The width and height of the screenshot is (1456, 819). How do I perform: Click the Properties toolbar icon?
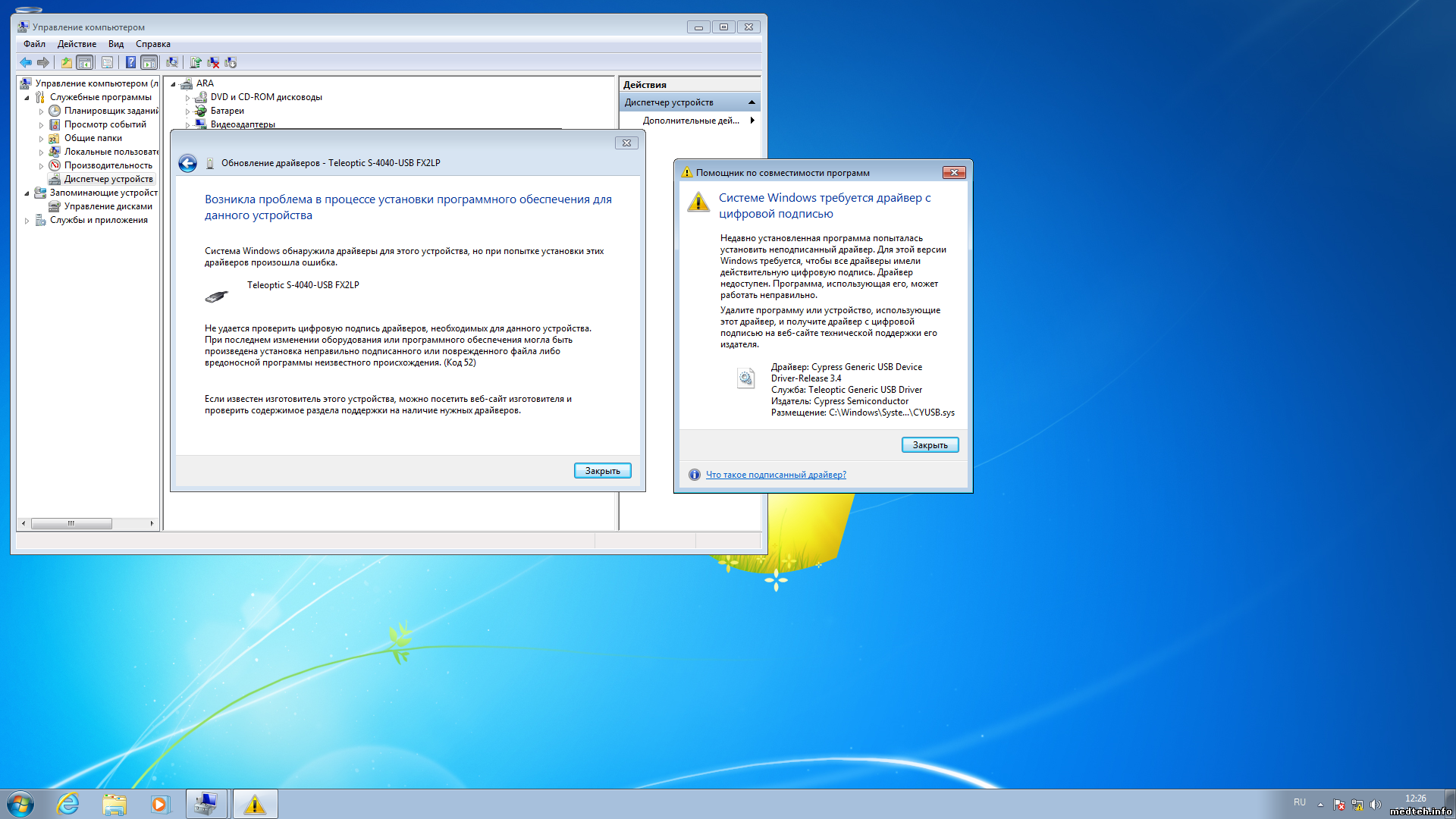[x=107, y=63]
